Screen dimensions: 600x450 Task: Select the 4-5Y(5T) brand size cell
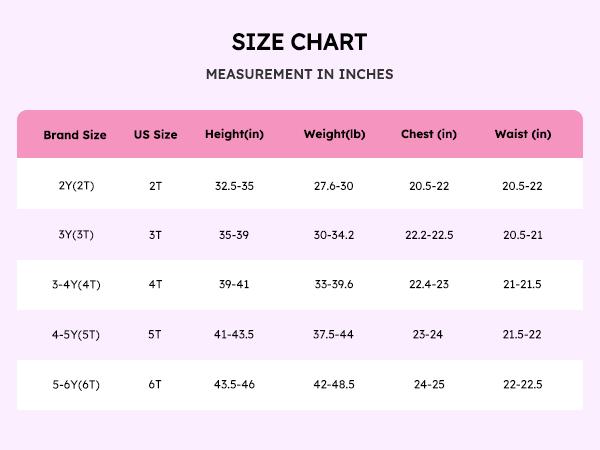point(75,334)
